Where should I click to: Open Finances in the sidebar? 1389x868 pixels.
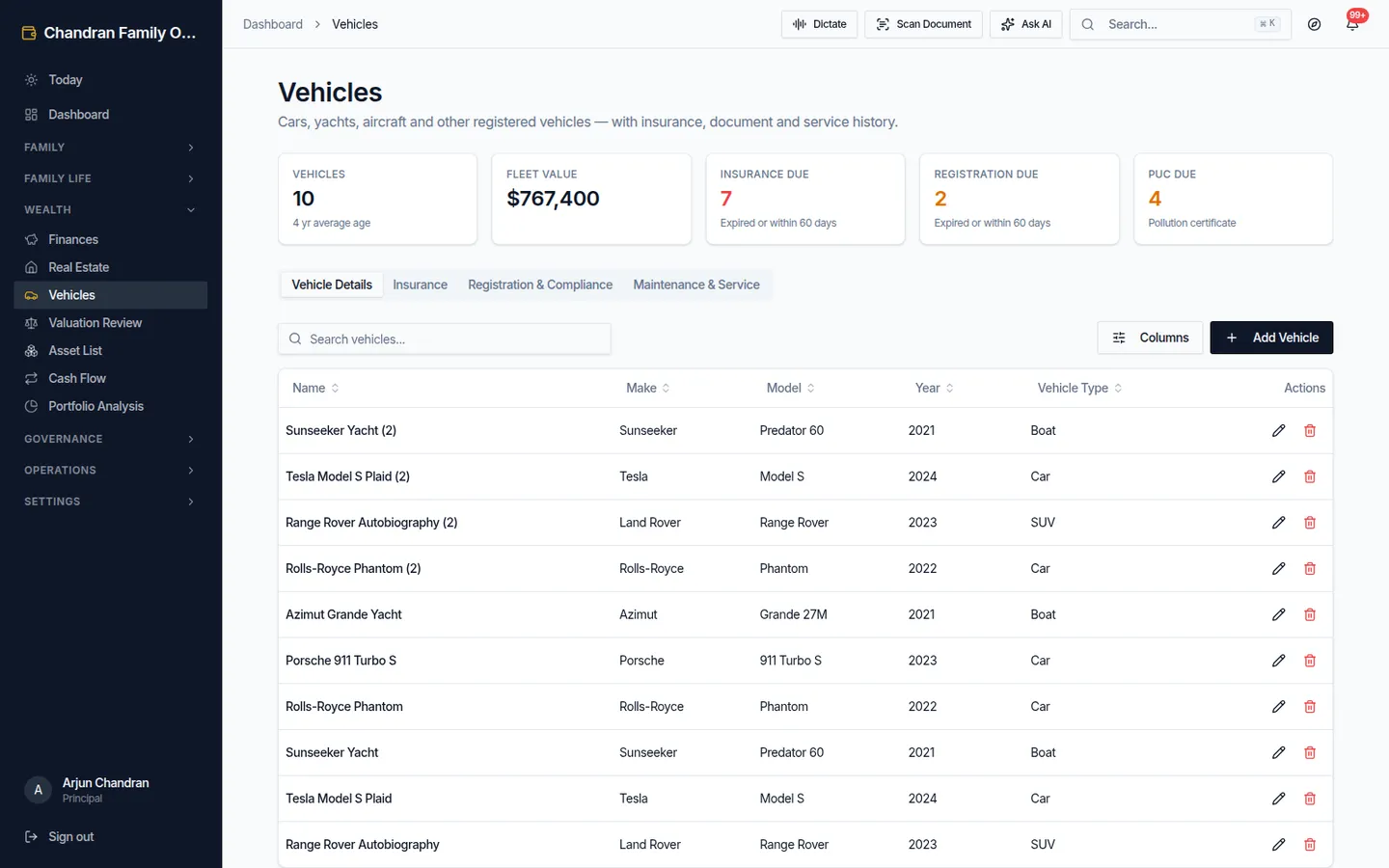(111, 239)
